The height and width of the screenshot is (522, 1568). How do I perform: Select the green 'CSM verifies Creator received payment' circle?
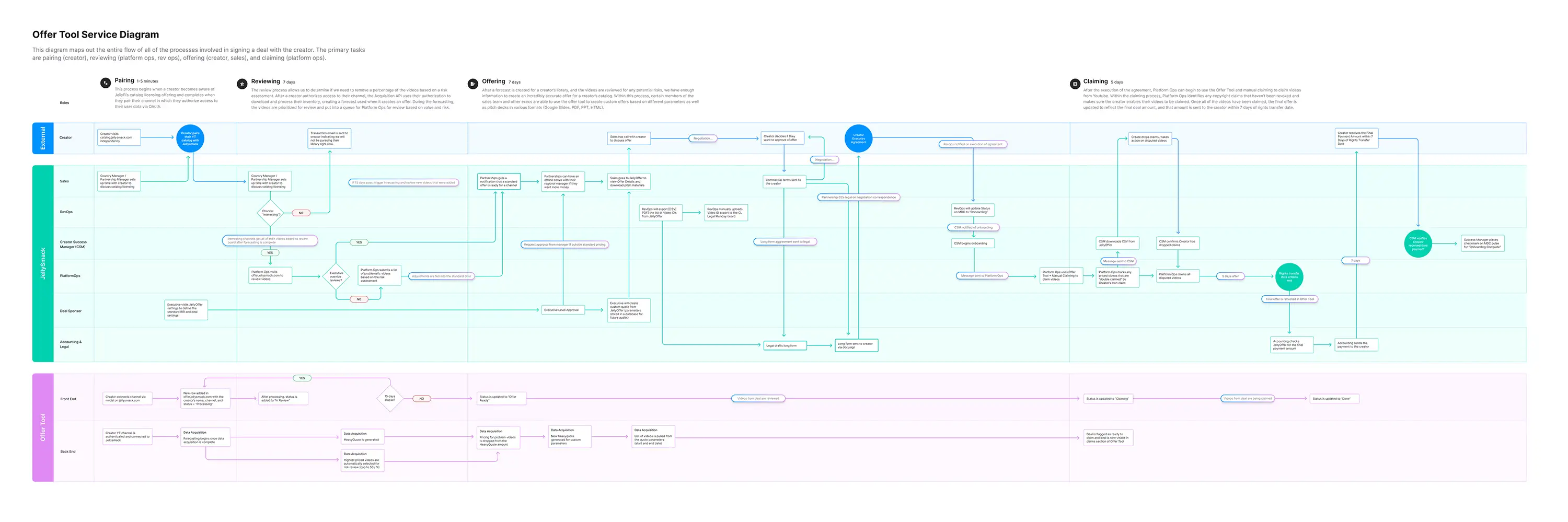coord(1417,243)
